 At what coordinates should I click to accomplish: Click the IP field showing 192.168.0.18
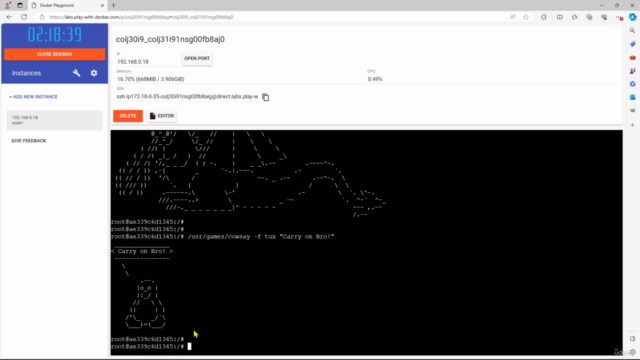click(x=148, y=62)
